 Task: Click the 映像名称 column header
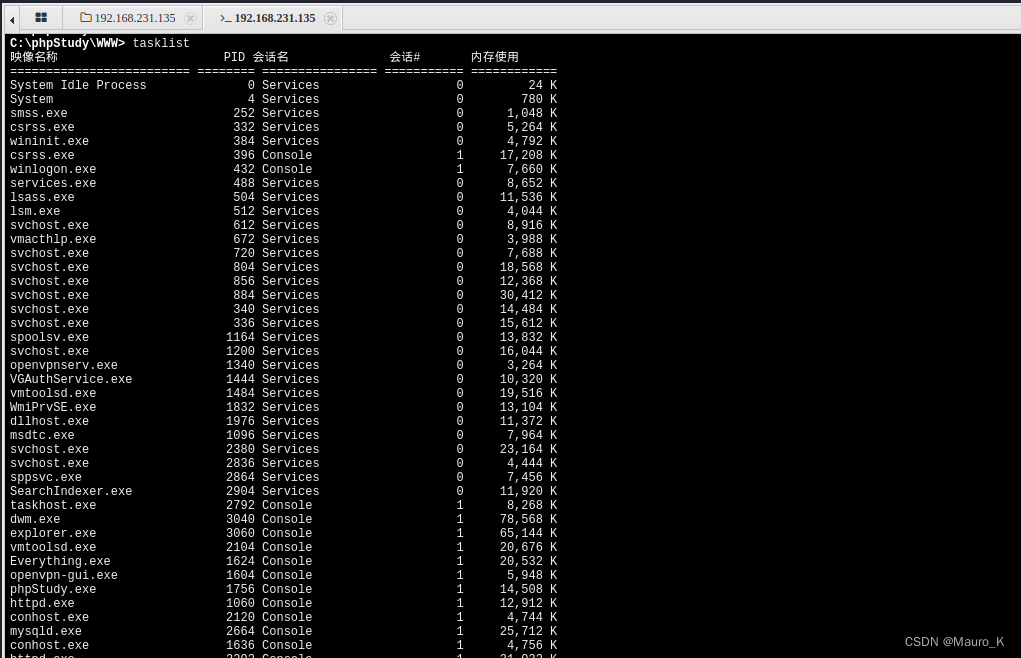click(x=34, y=57)
